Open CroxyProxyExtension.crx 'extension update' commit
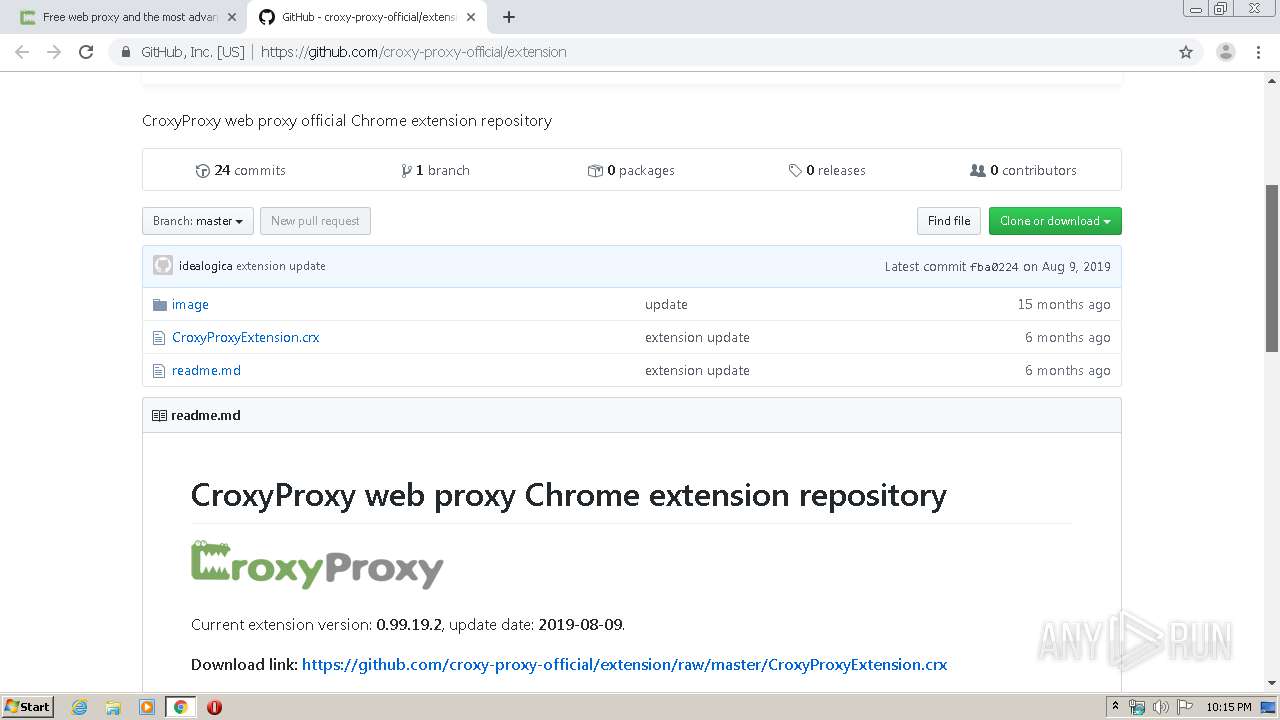The width and height of the screenshot is (1280, 720). click(x=697, y=337)
